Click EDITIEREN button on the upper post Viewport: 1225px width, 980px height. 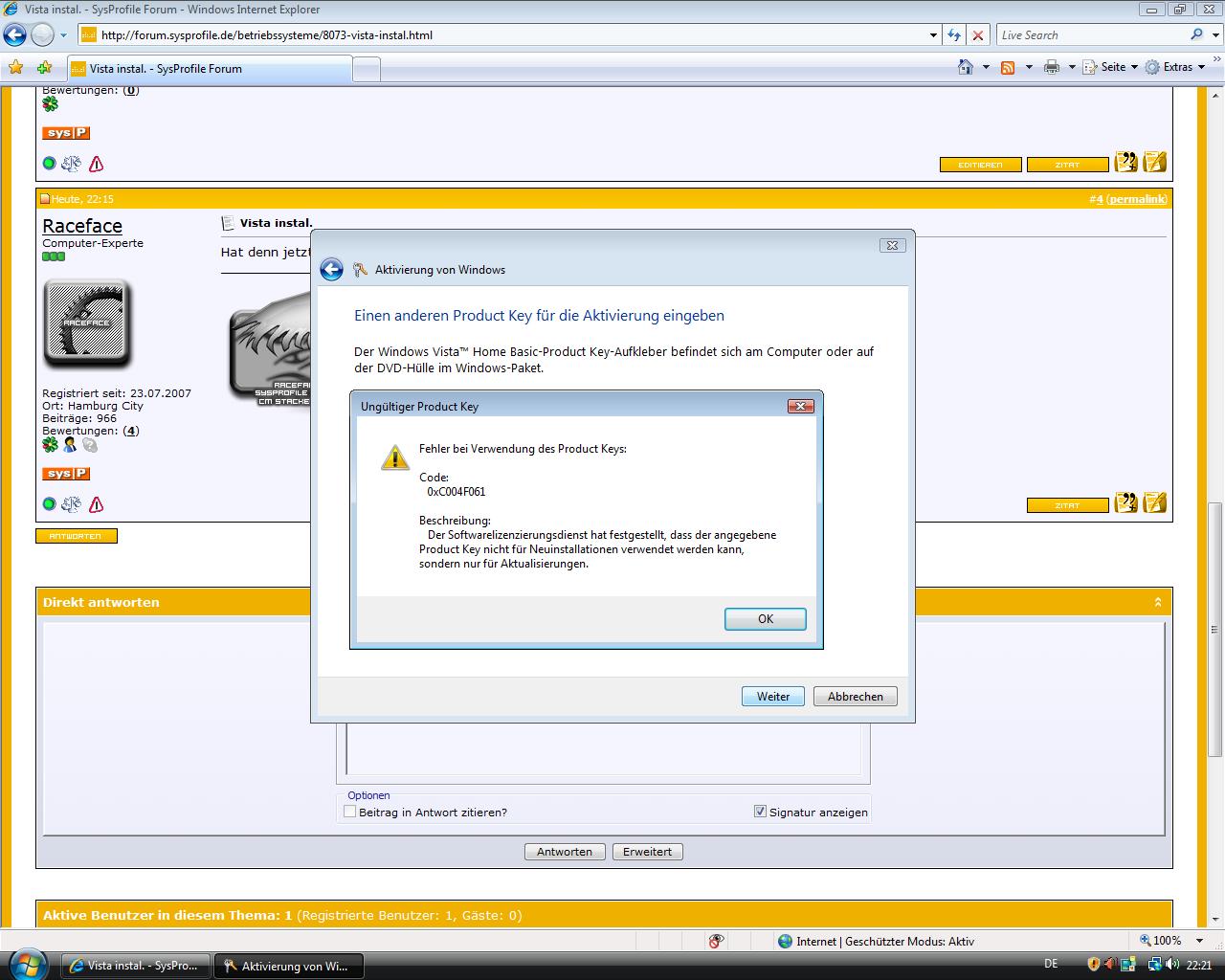click(x=981, y=165)
